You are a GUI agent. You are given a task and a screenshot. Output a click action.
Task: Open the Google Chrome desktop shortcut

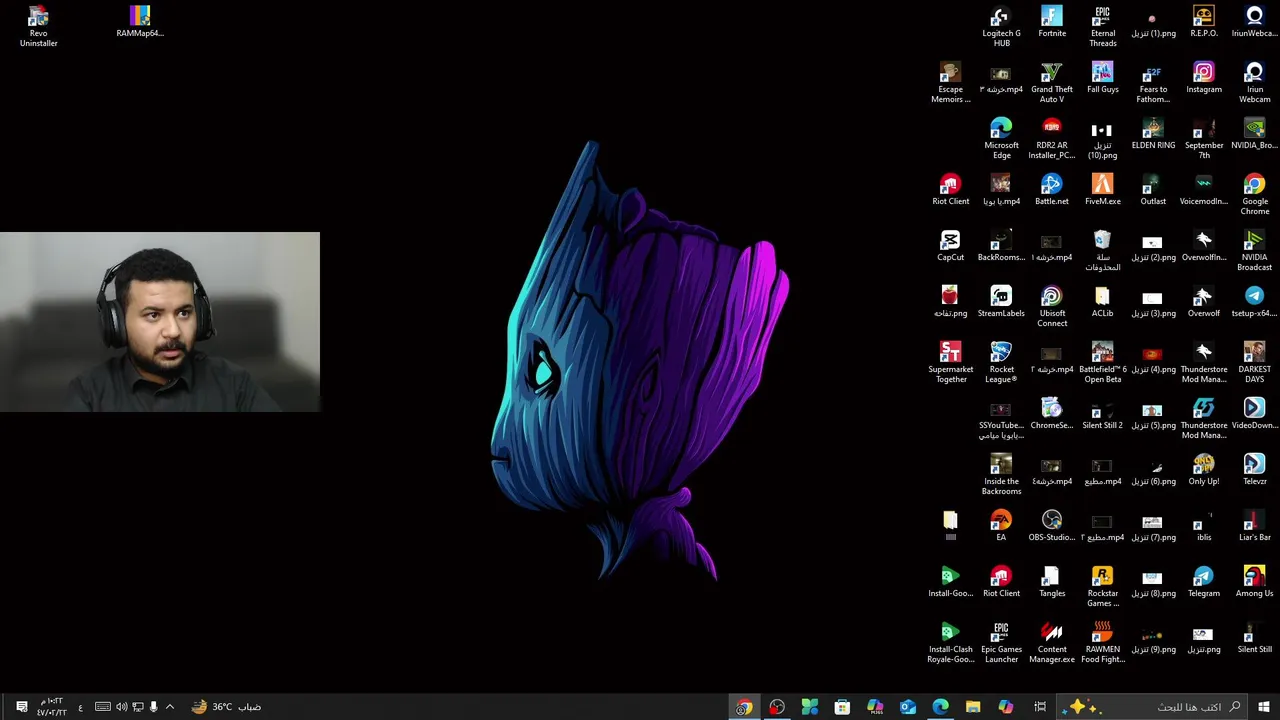coord(1255,194)
